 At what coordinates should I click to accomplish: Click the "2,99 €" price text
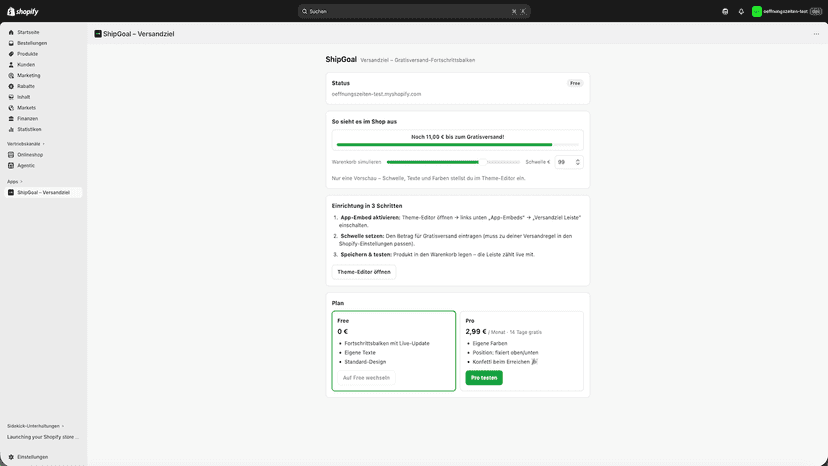pos(476,332)
